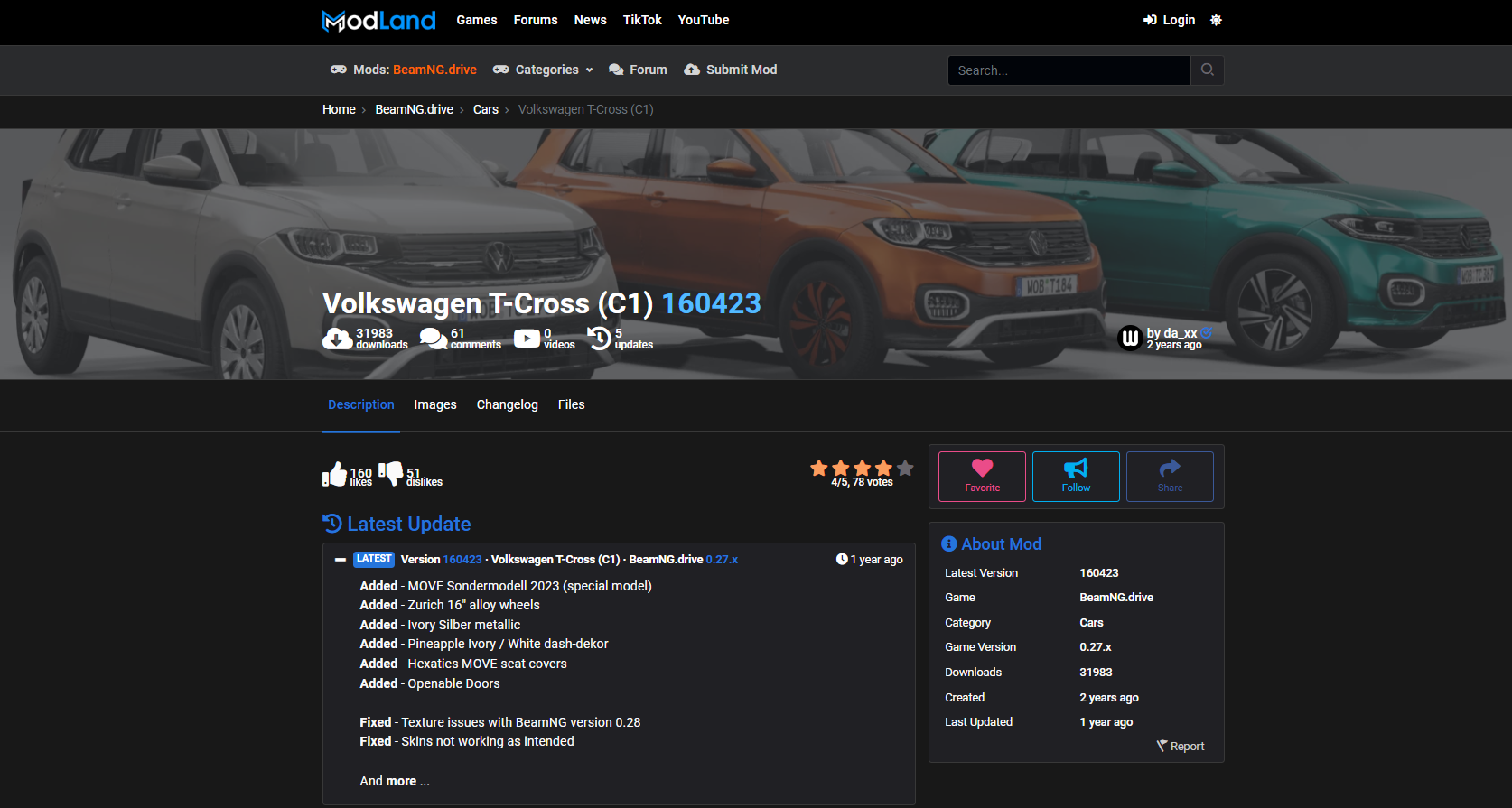Switch to the Files tab
Screen dimensions: 1512x808
click(x=572, y=404)
